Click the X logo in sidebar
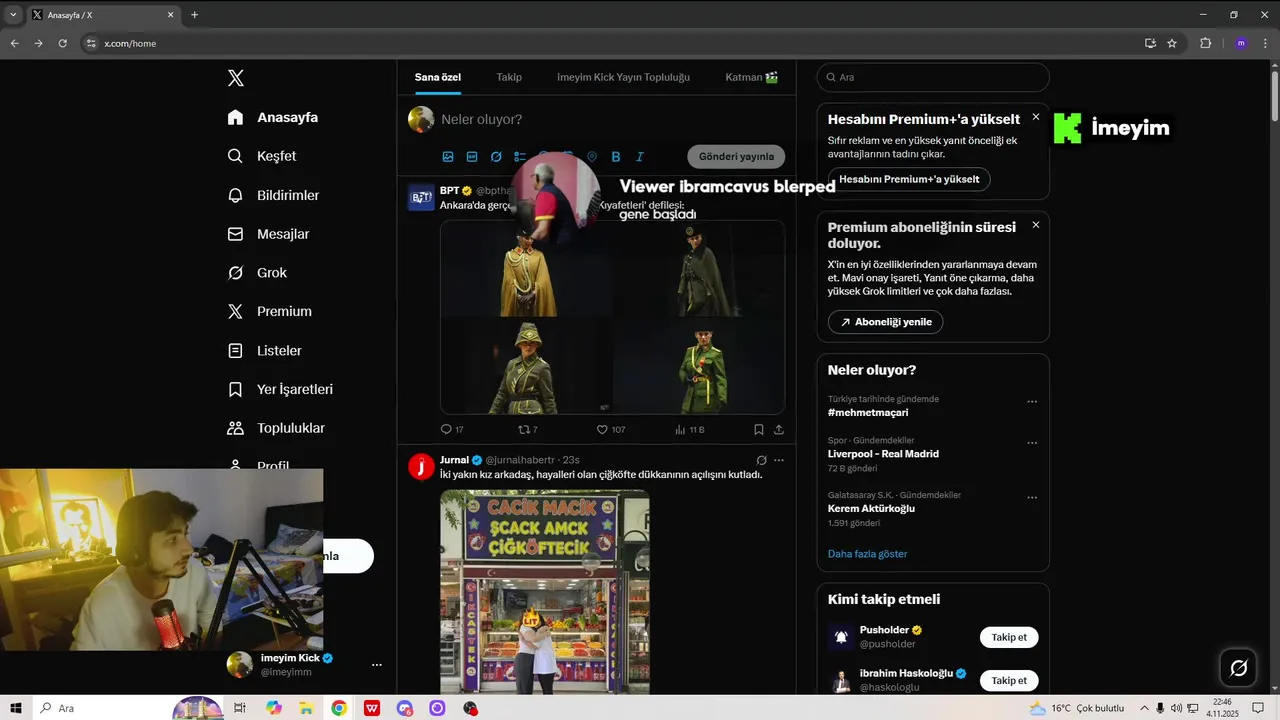Viewport: 1280px width, 720px height. pos(235,78)
